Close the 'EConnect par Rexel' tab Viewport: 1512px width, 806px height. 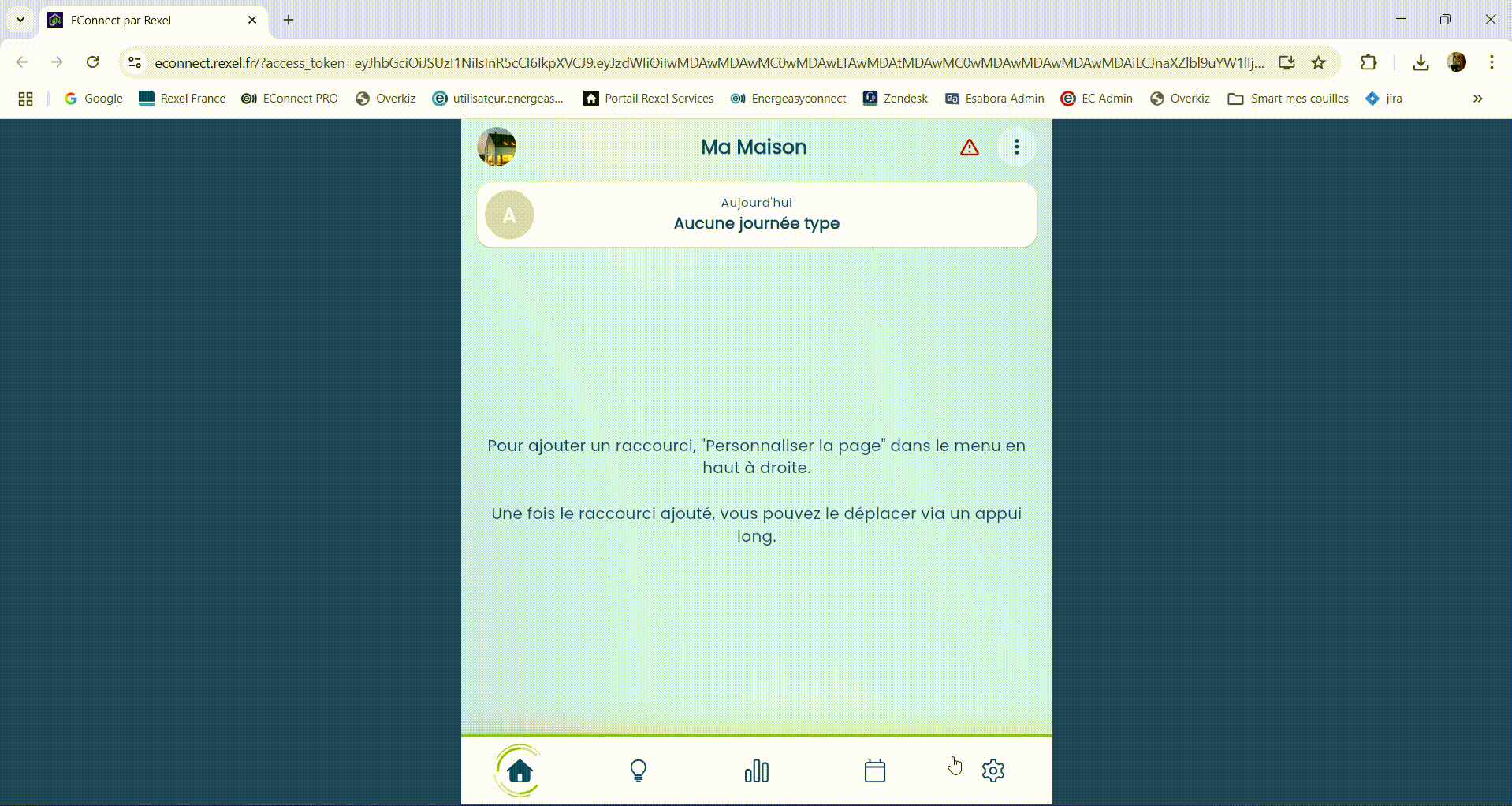252,20
